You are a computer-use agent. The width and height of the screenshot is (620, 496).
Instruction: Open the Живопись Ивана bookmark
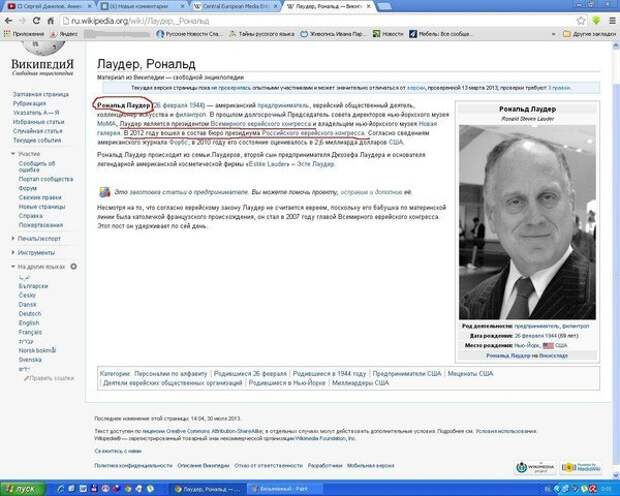[333, 34]
